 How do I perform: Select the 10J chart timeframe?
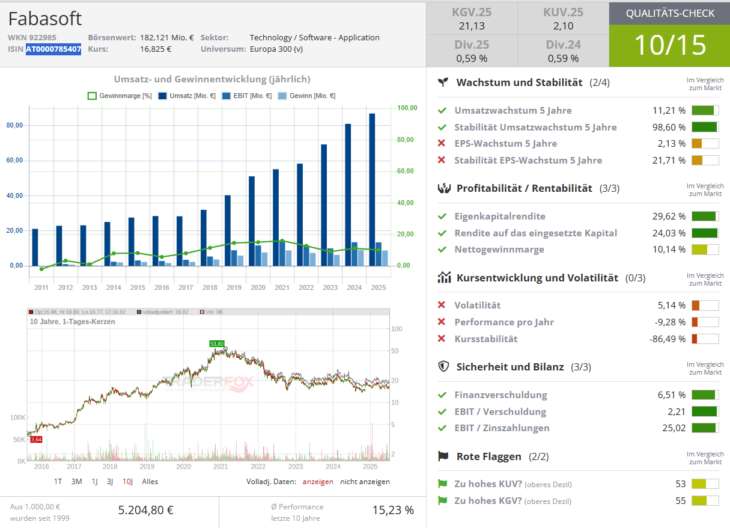[128, 481]
